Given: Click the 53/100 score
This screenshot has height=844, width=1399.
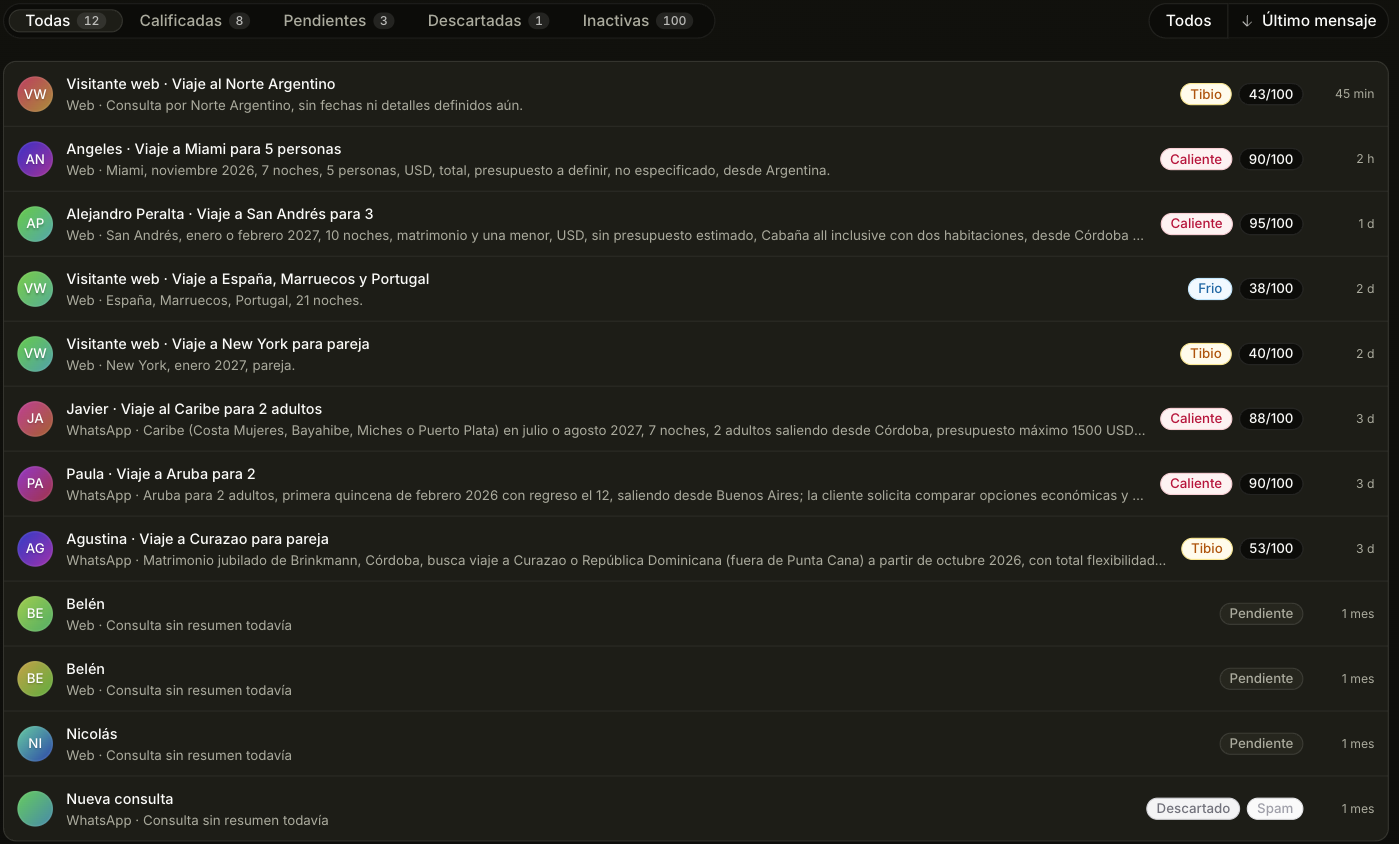Looking at the screenshot, I should [x=1271, y=549].
